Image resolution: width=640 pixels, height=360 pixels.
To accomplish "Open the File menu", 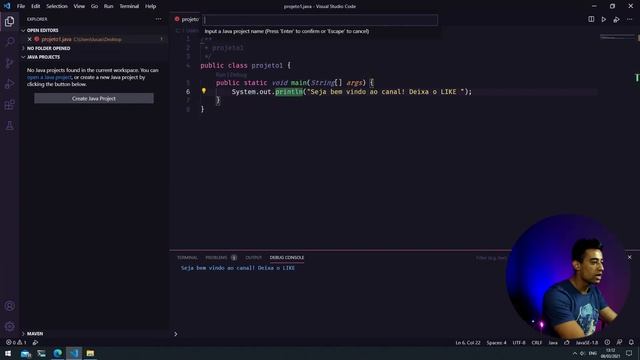I will (x=21, y=6).
